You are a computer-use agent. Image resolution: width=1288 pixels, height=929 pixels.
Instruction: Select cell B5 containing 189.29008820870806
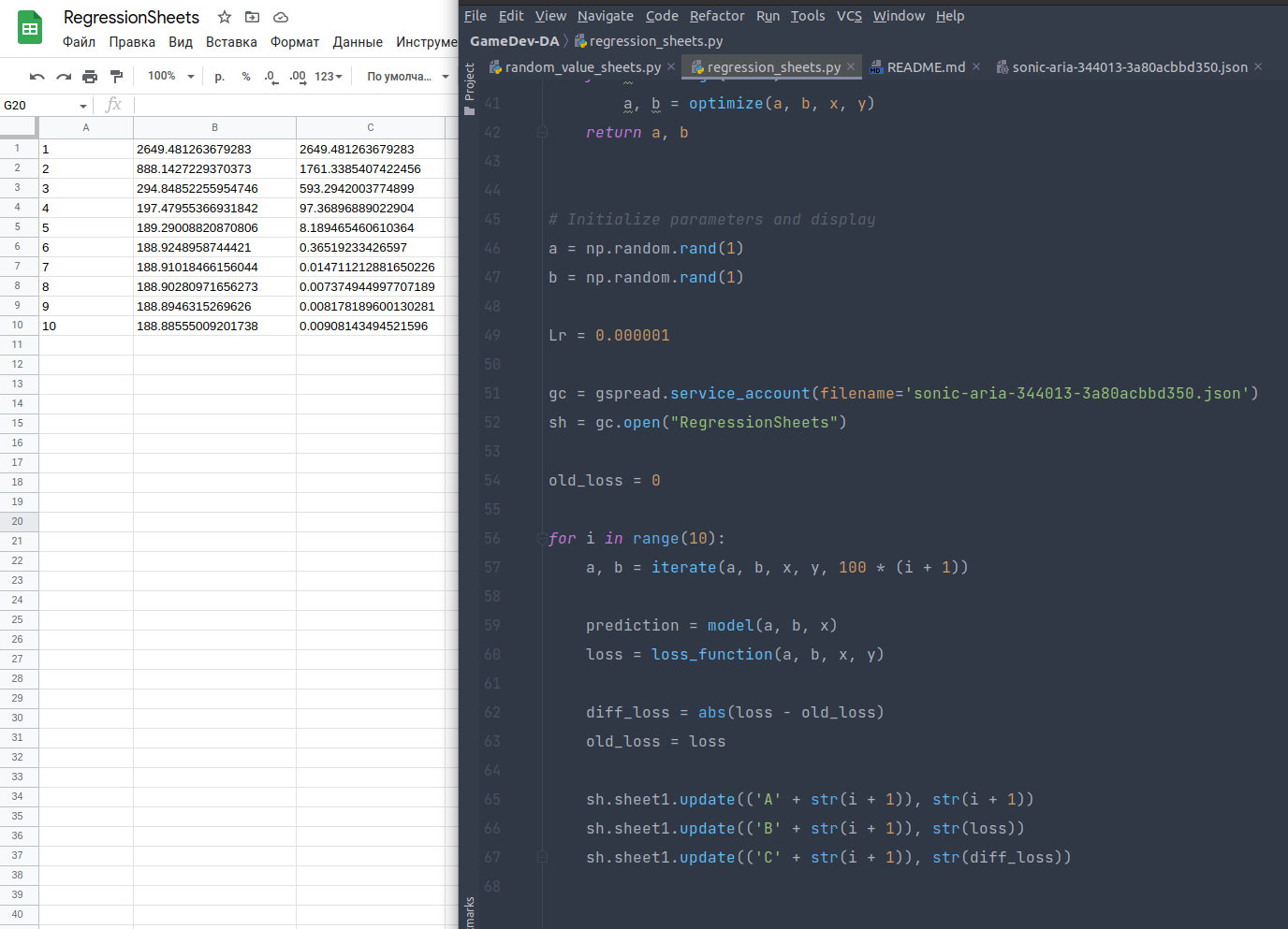point(213,227)
